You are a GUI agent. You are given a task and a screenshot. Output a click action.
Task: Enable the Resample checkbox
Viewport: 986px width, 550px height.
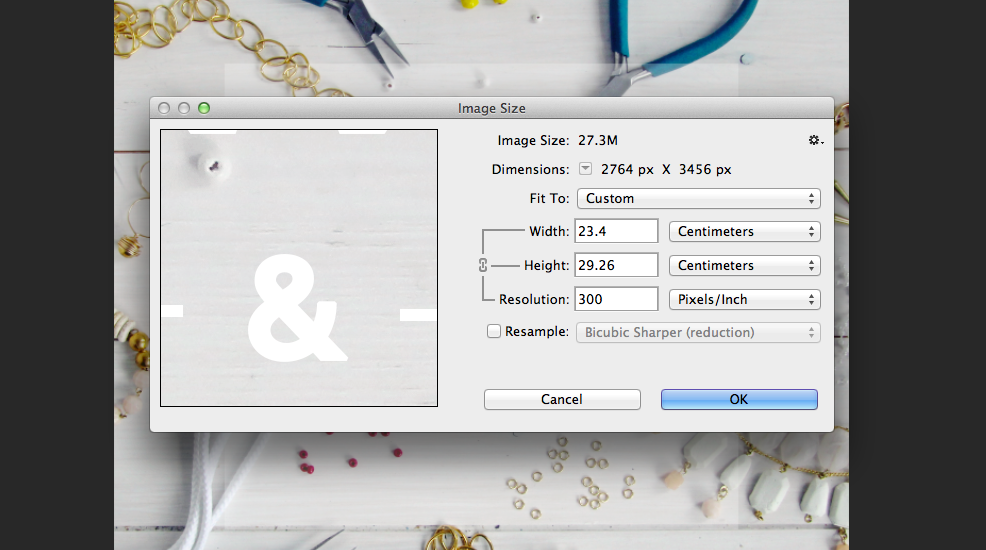pyautogui.click(x=494, y=331)
